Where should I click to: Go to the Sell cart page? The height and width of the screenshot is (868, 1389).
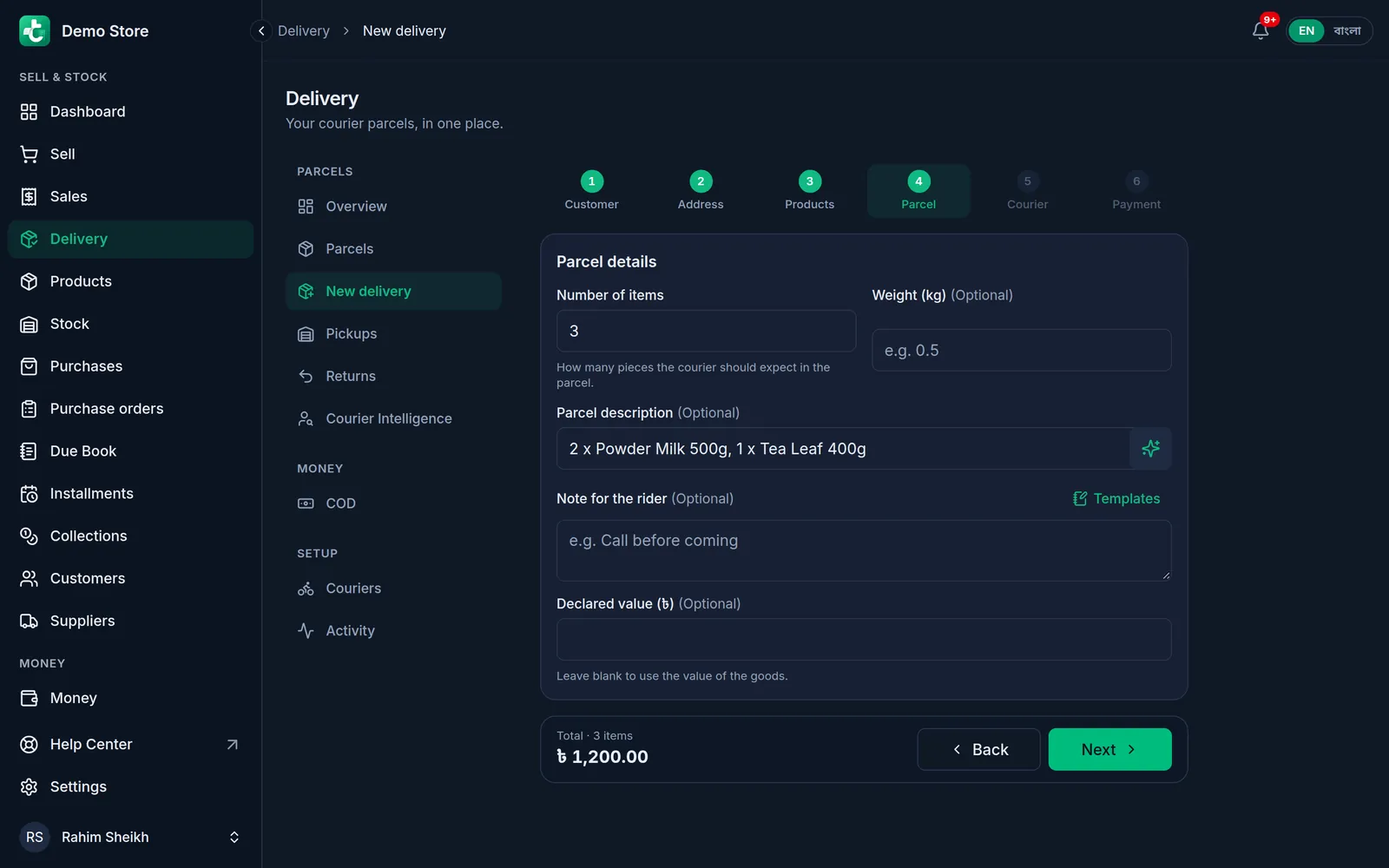click(130, 154)
